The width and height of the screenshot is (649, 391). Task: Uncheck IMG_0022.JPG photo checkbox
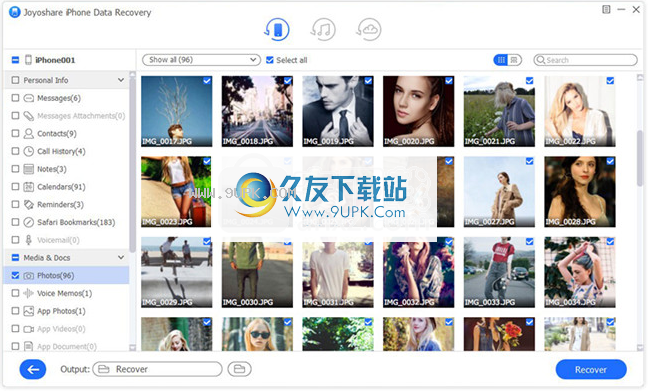click(610, 81)
